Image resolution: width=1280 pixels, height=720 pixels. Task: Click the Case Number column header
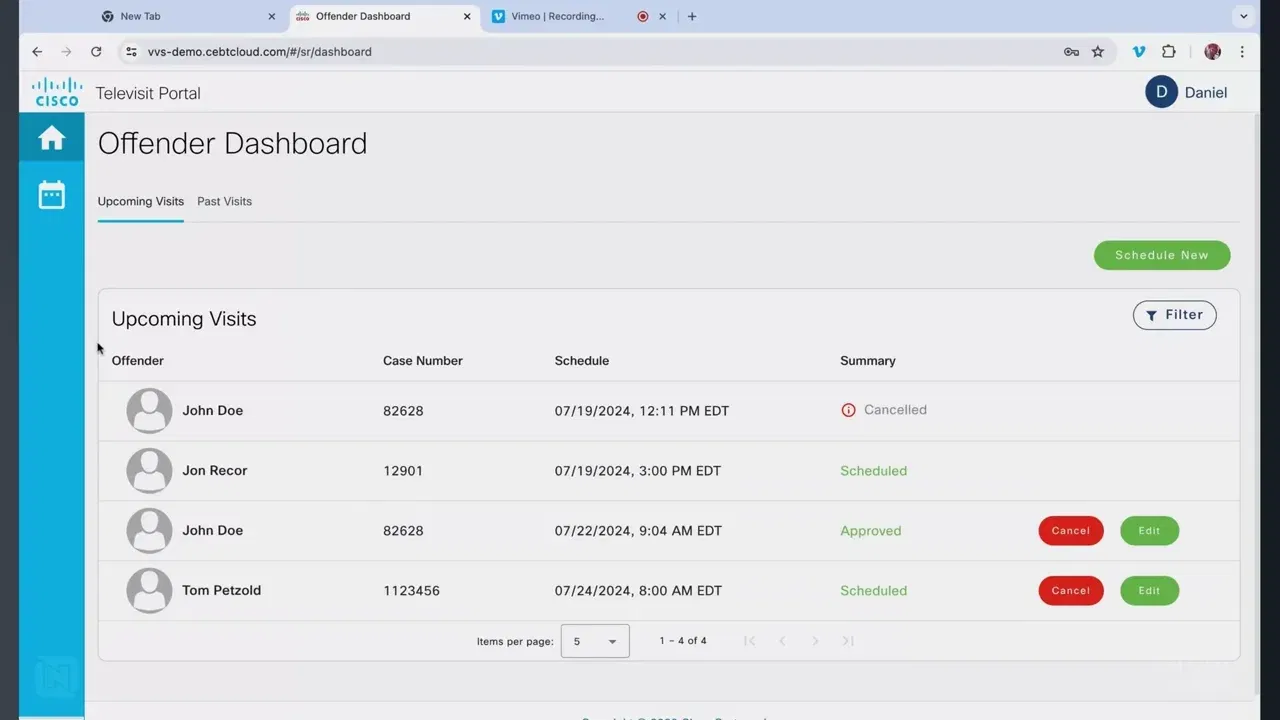click(x=423, y=361)
